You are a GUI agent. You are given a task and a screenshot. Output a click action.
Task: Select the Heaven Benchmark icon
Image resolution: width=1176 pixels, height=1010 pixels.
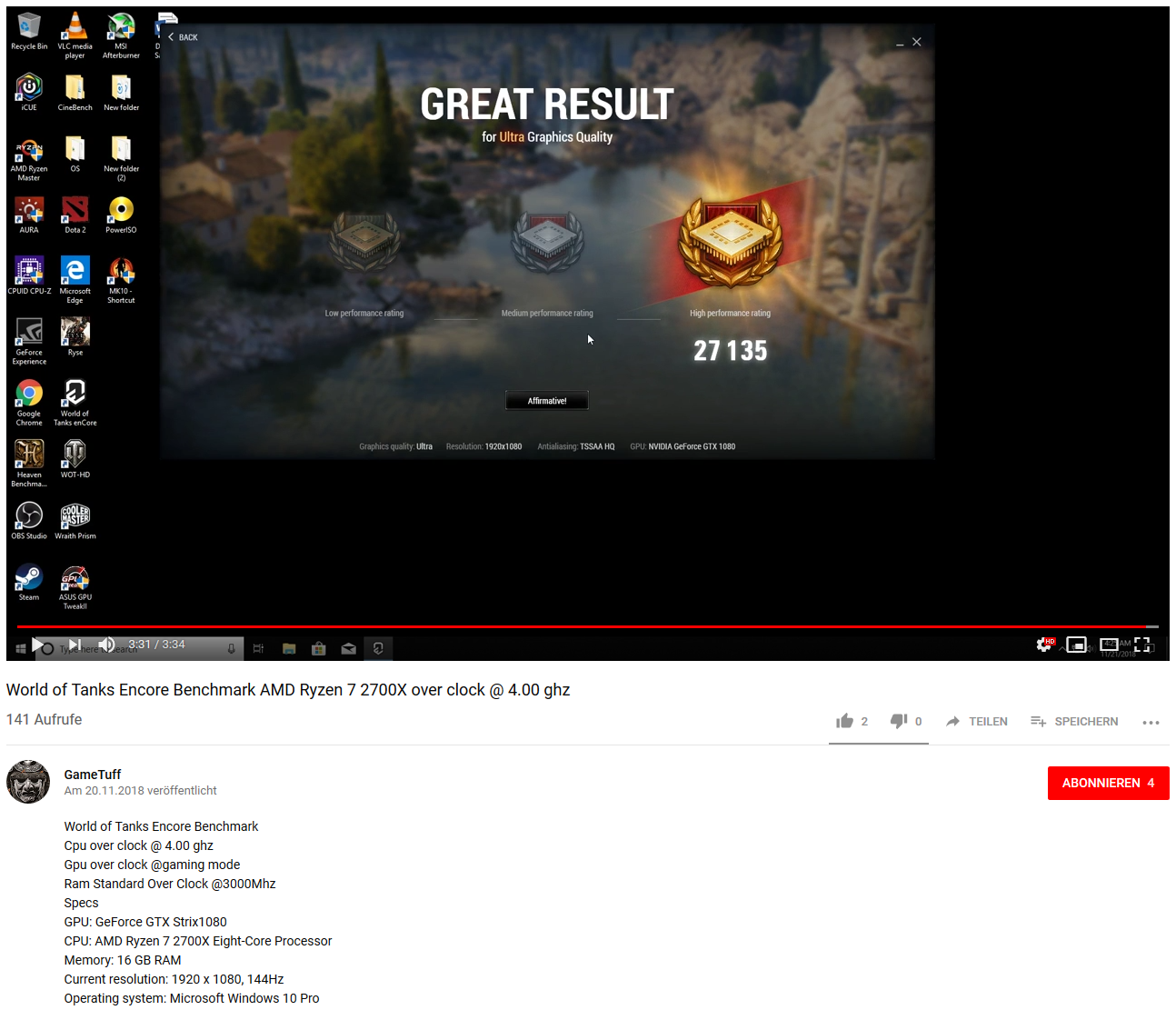29,465
